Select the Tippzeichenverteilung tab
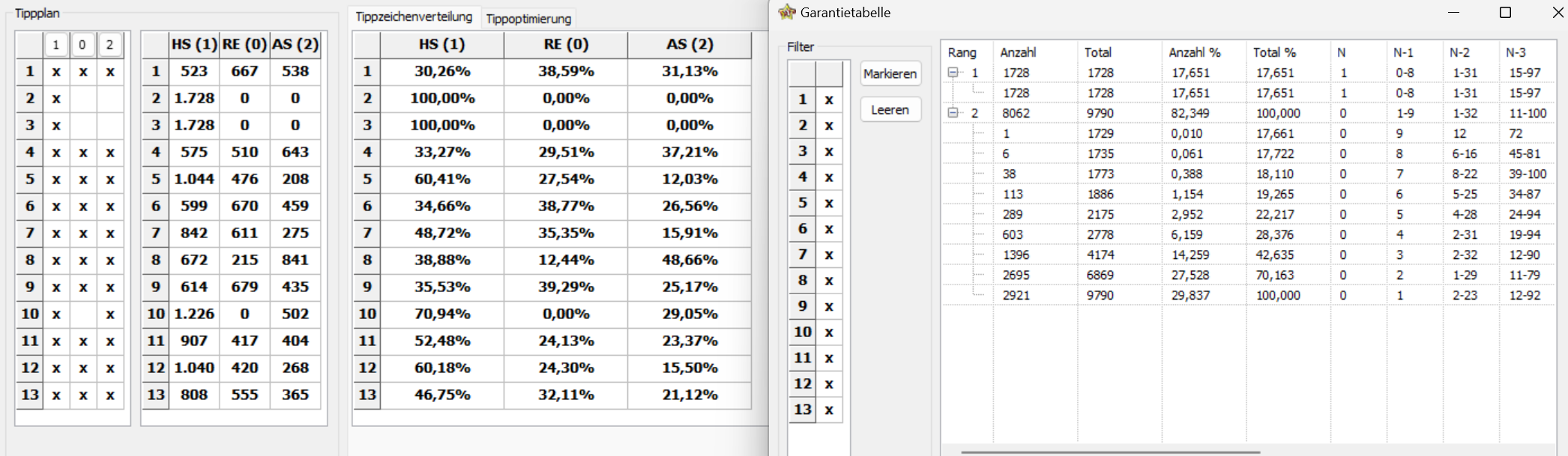Image resolution: width=1568 pixels, height=456 pixels. coord(414,16)
